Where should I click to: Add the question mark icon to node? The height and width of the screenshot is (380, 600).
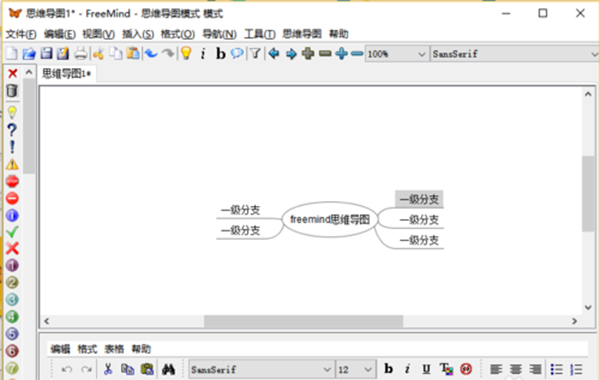pos(12,130)
